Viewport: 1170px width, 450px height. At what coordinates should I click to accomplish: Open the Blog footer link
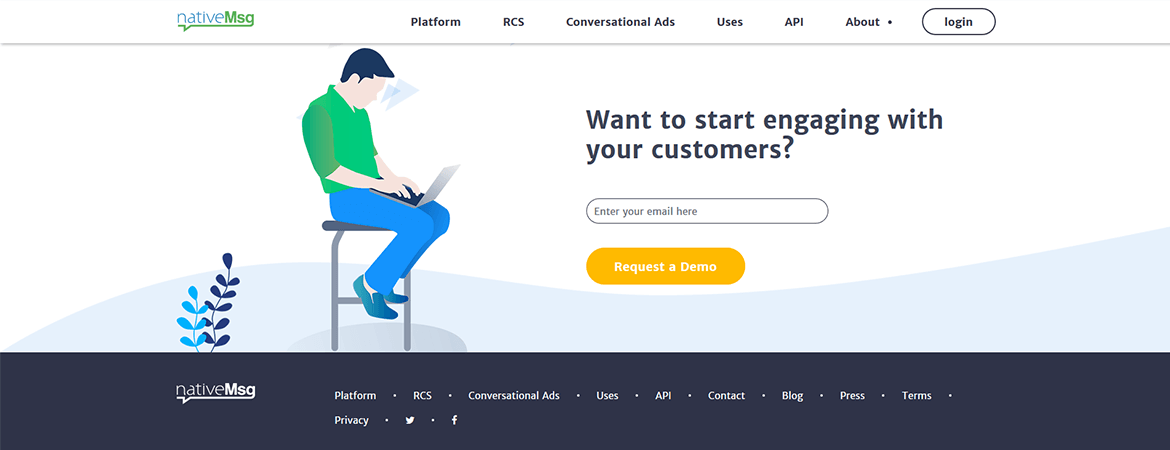coord(792,396)
